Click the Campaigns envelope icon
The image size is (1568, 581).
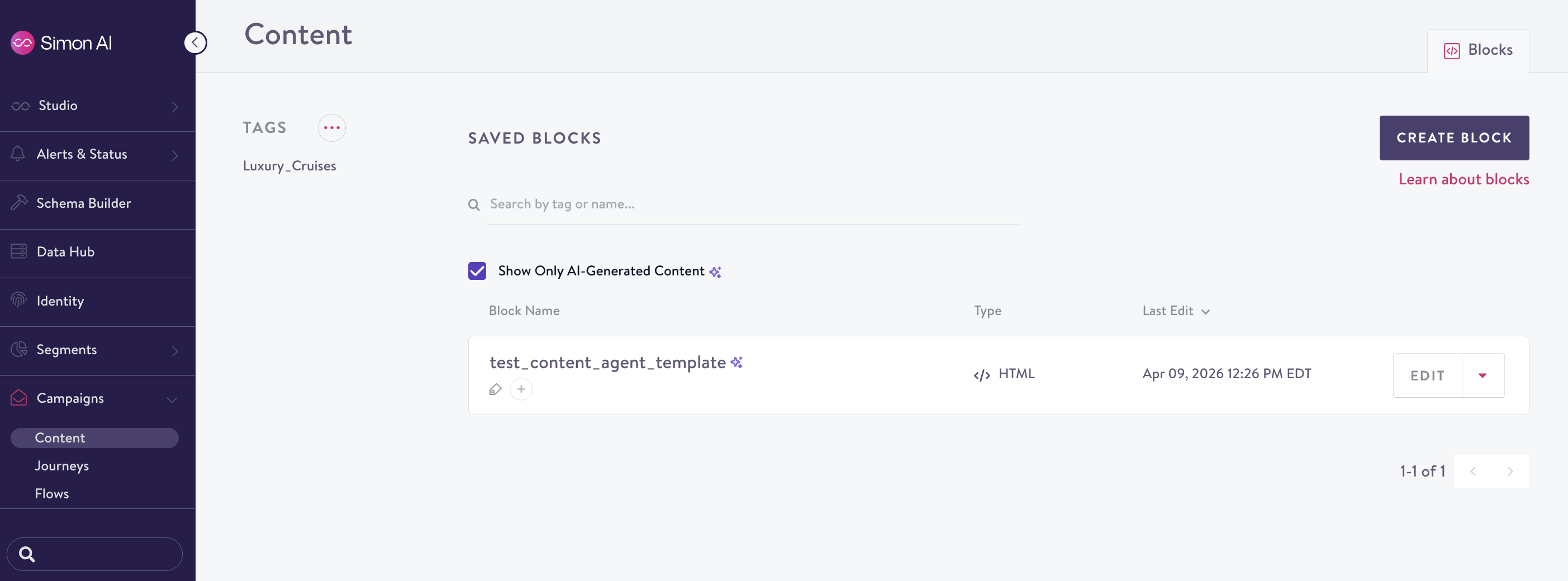pos(19,398)
